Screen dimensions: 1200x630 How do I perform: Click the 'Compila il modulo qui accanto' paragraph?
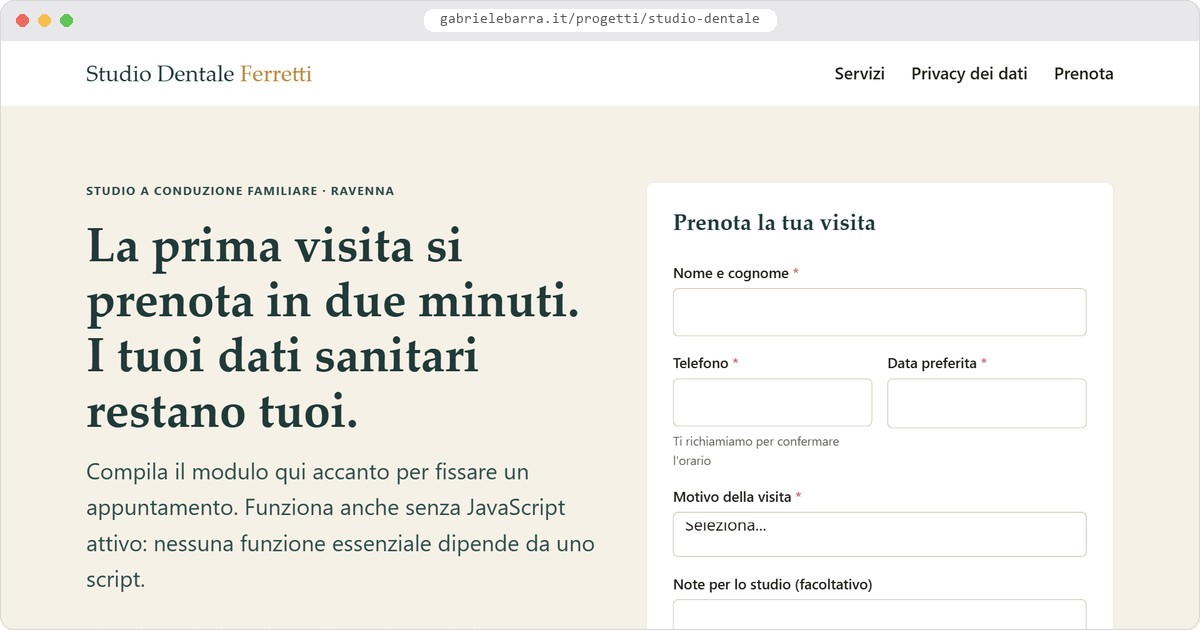point(340,525)
